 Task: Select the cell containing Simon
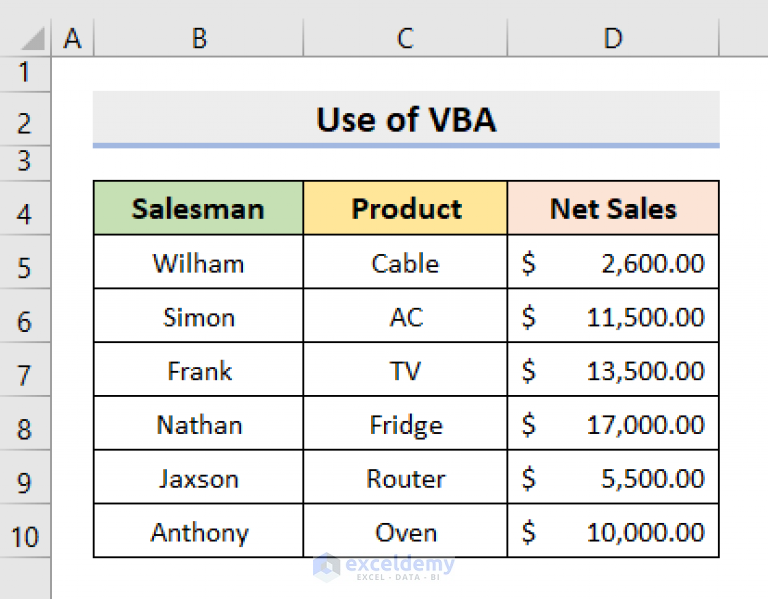(198, 316)
